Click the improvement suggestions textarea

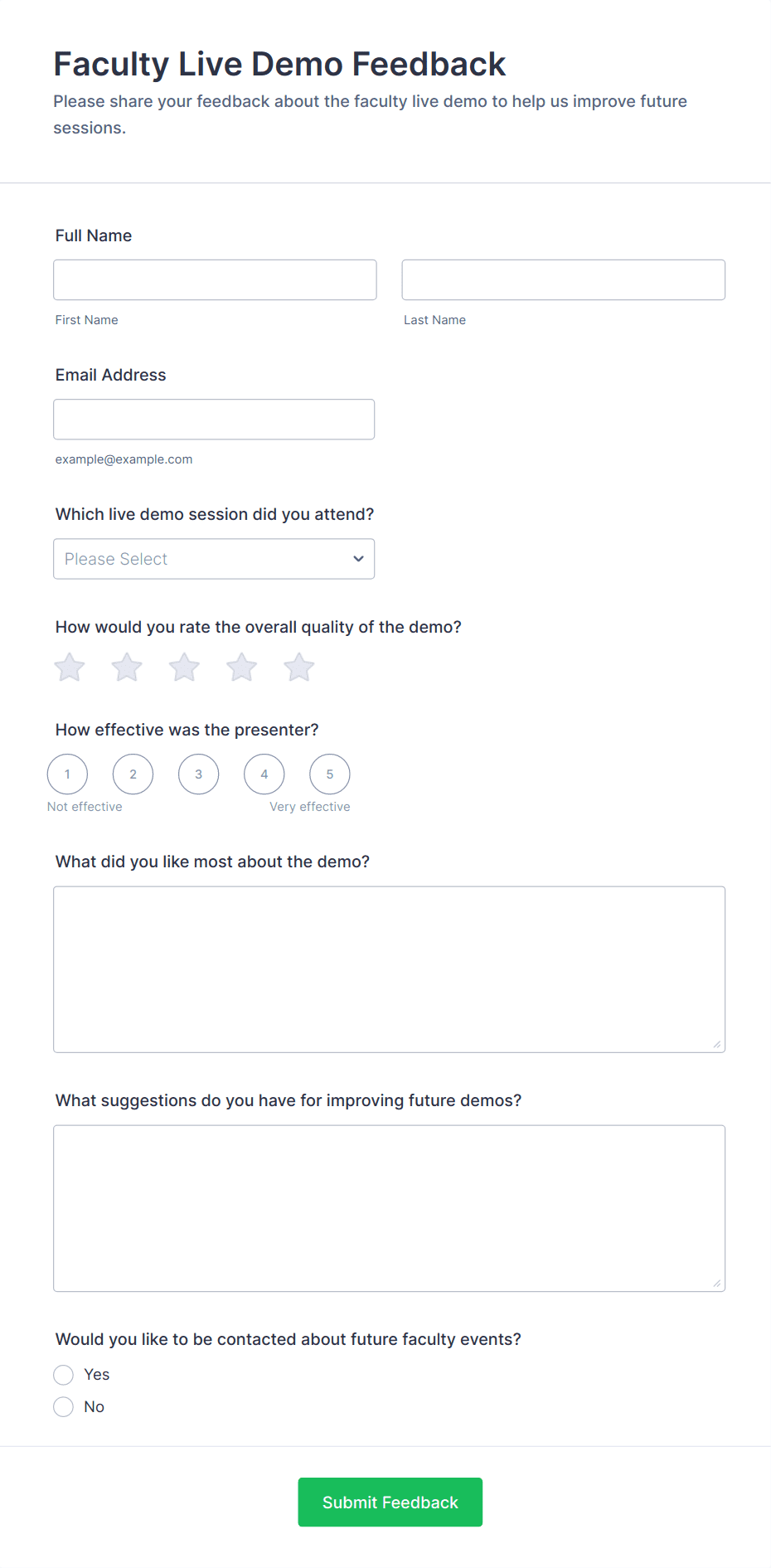coord(389,1208)
